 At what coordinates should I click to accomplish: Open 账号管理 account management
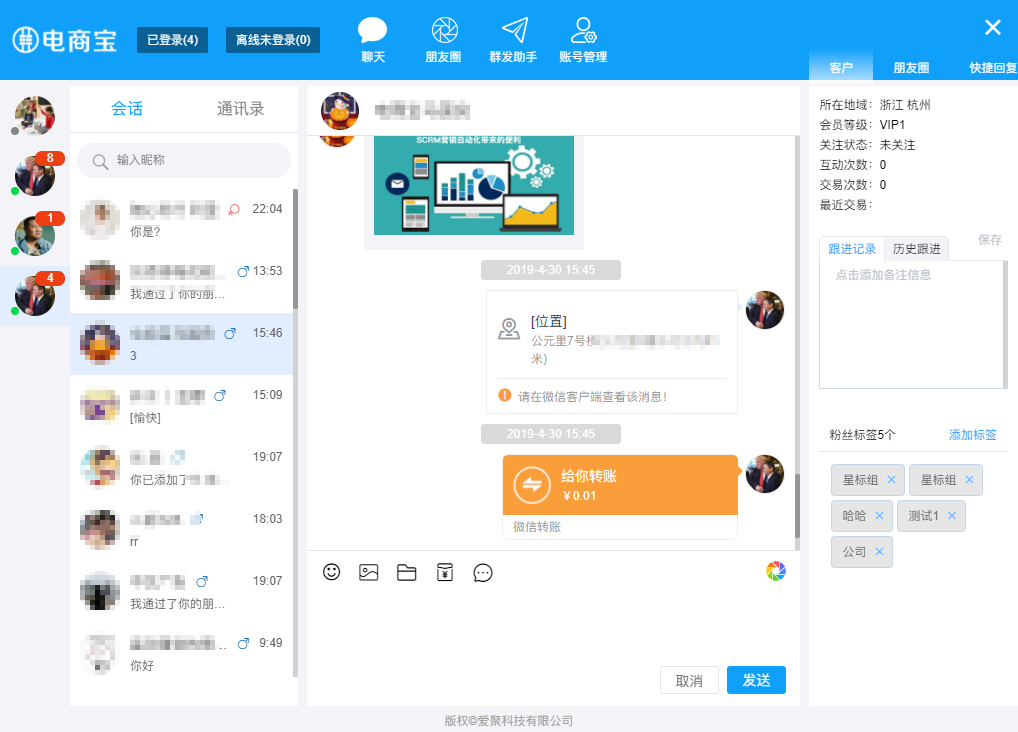pyautogui.click(x=583, y=41)
